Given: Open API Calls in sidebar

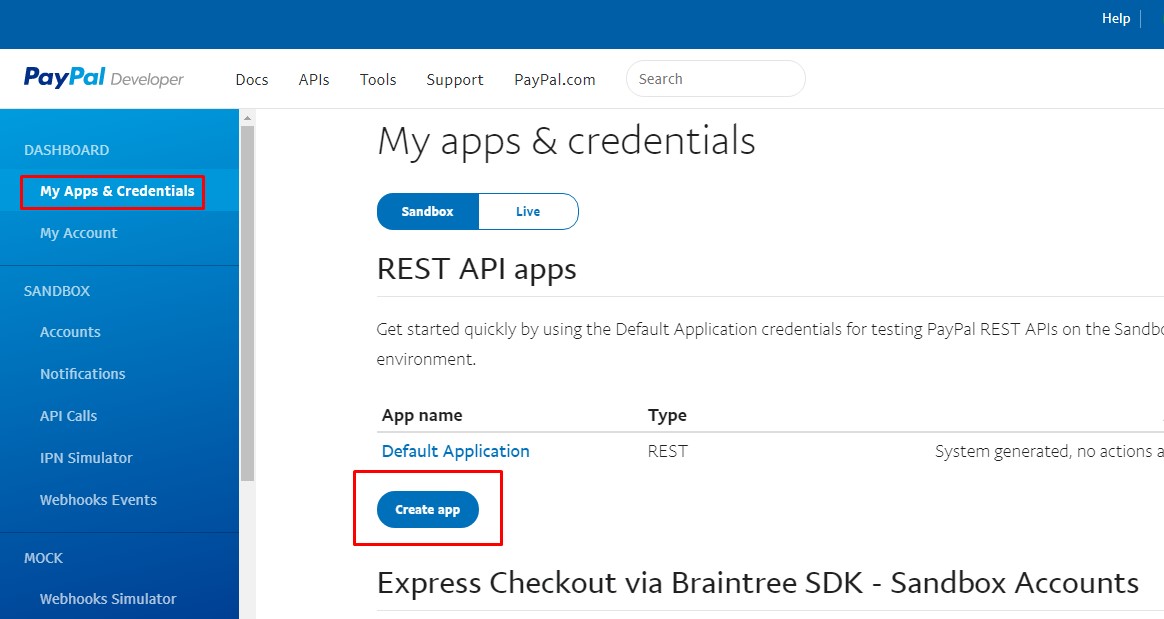Looking at the screenshot, I should [68, 416].
